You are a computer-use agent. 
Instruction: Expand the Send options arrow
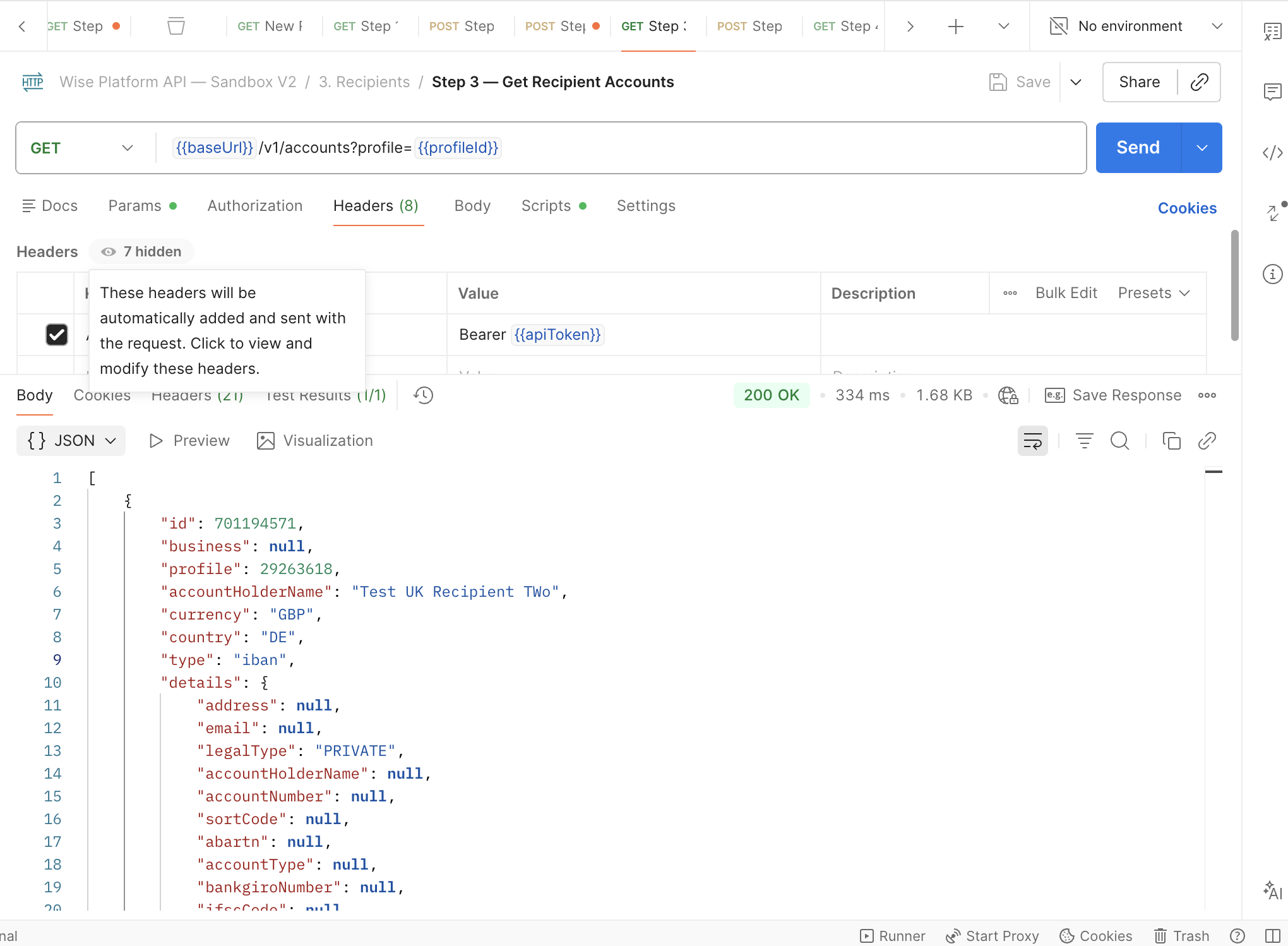[1202, 148]
